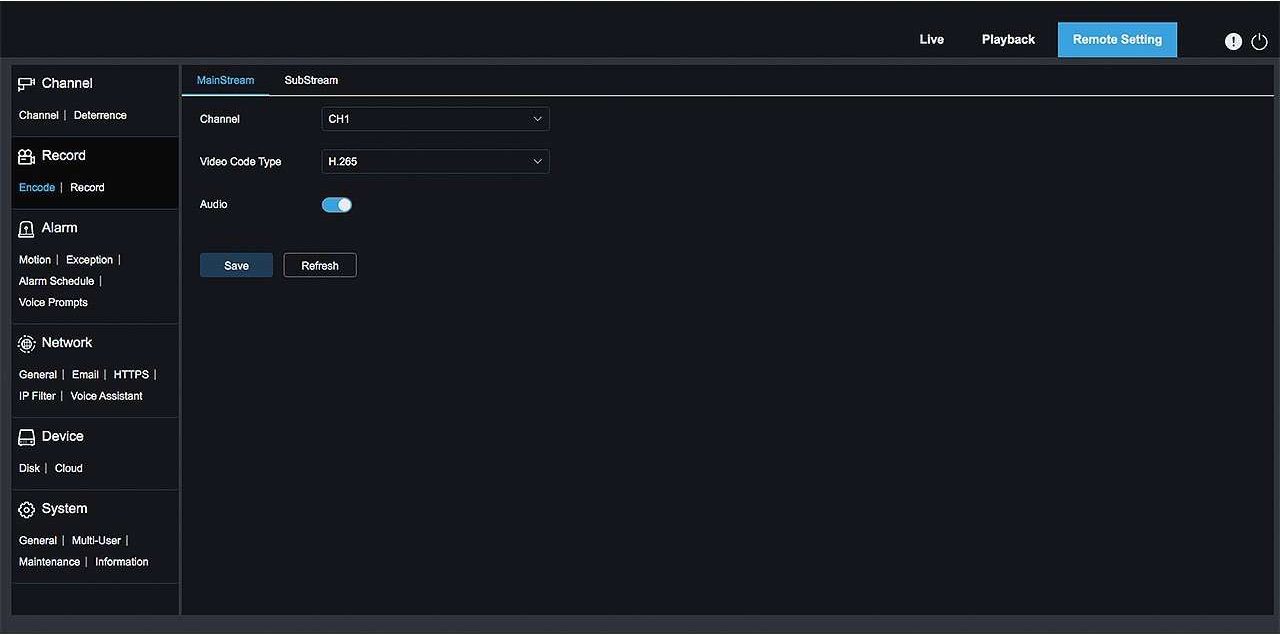Click the power logout icon at top right
The image size is (1280, 634).
(1259, 42)
